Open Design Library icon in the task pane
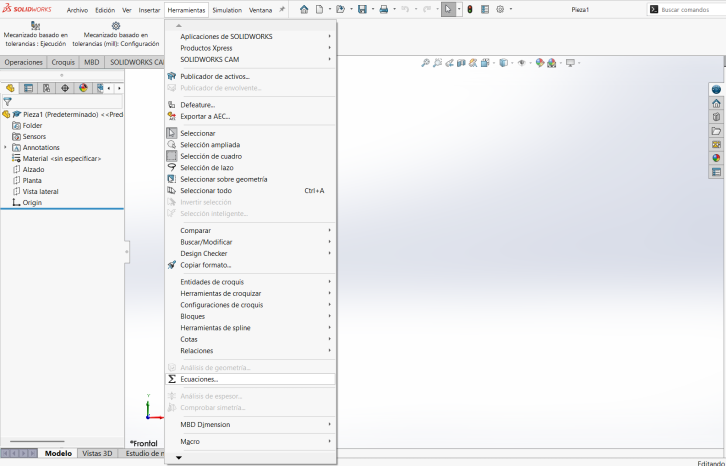Viewport: 726px width, 466px height. 716,117
